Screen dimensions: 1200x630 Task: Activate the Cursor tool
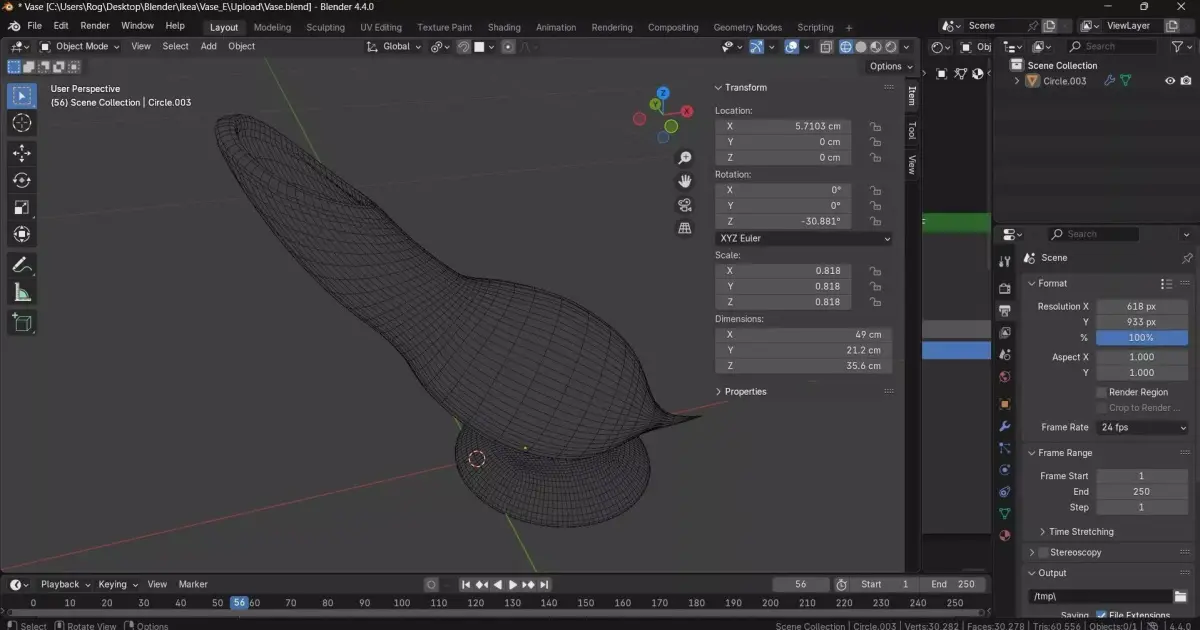pos(22,123)
